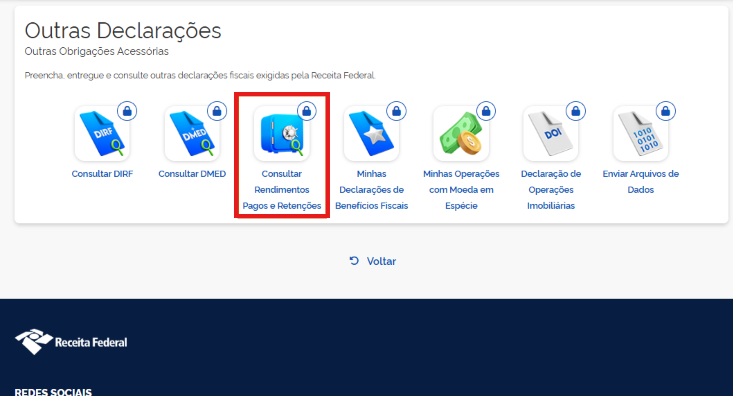Open the binary data file icon
This screenshot has height=396, width=733.
point(641,134)
